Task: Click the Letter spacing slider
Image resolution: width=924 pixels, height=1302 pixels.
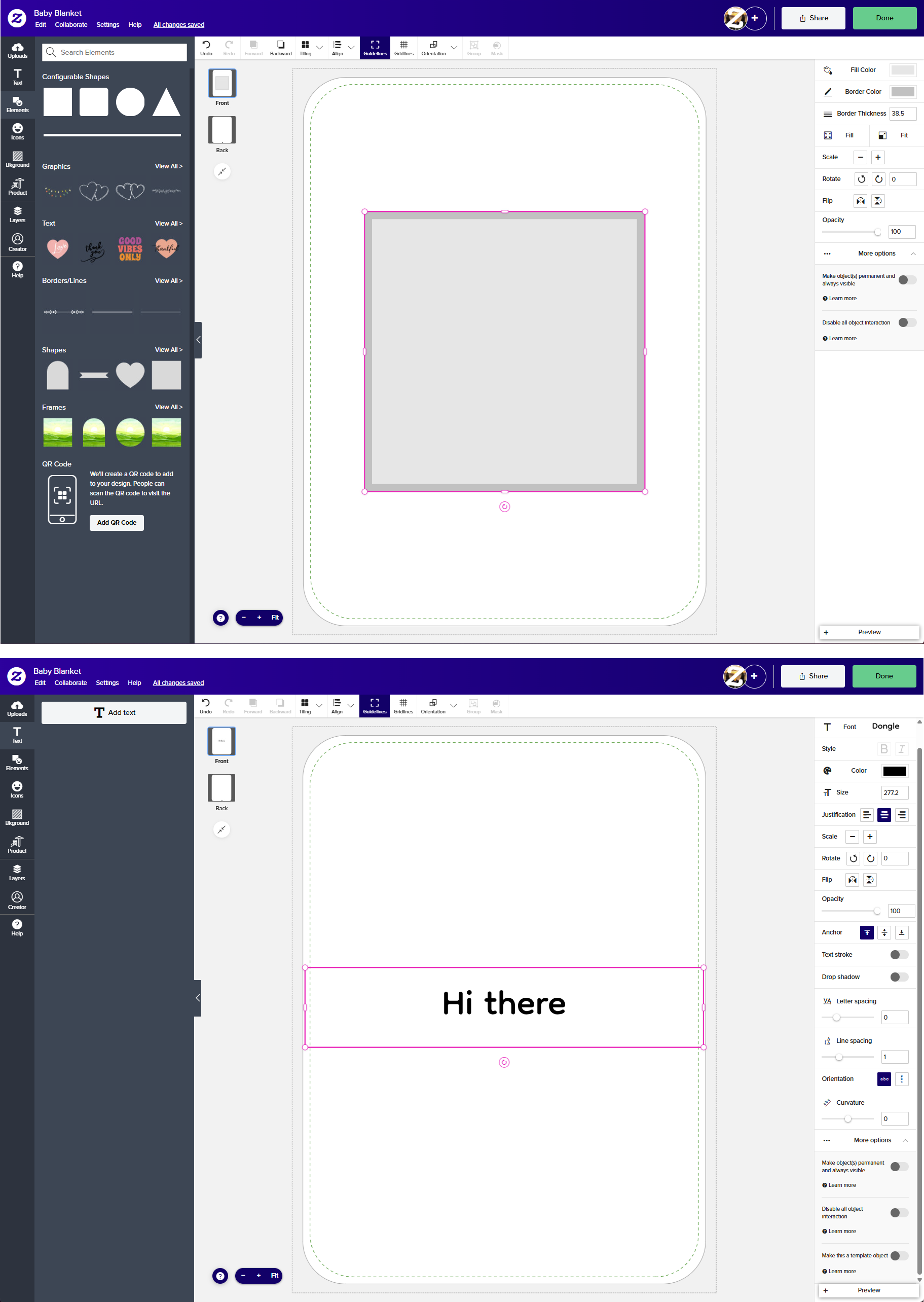Action: tap(848, 1018)
